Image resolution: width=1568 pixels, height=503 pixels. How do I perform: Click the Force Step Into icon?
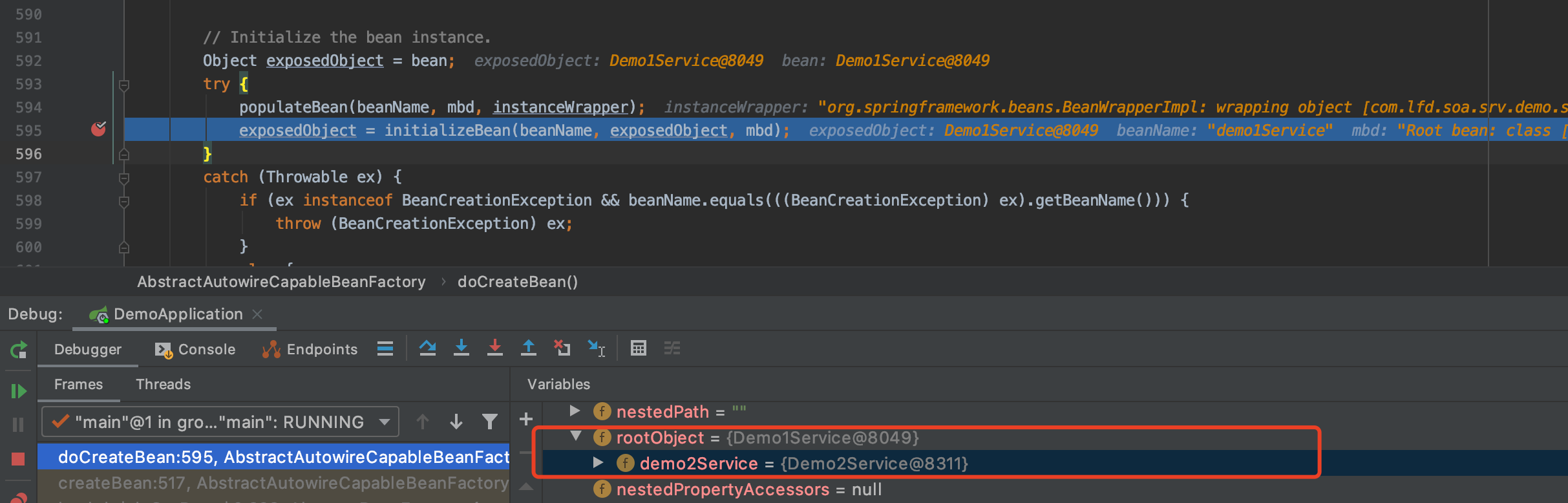click(494, 348)
